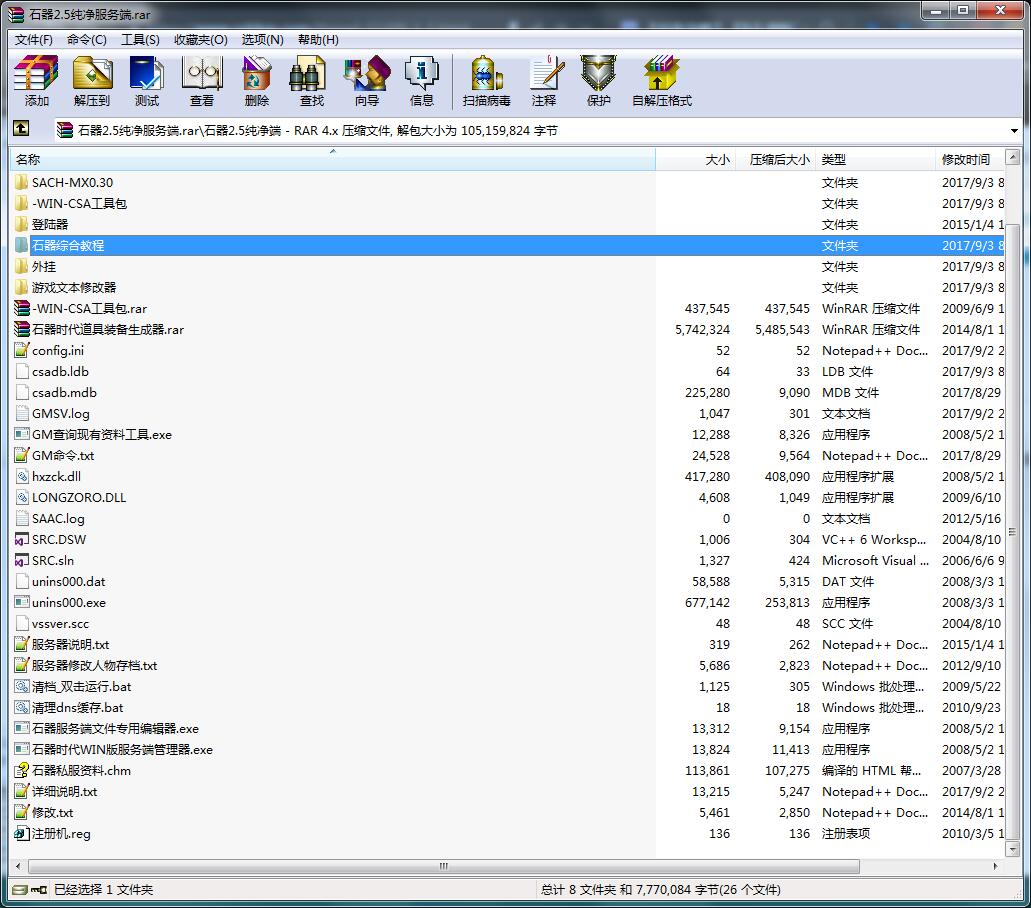Screen dimensions: 1031x908
Task: Click the 测试 (Test) toolbar icon
Action: point(147,73)
